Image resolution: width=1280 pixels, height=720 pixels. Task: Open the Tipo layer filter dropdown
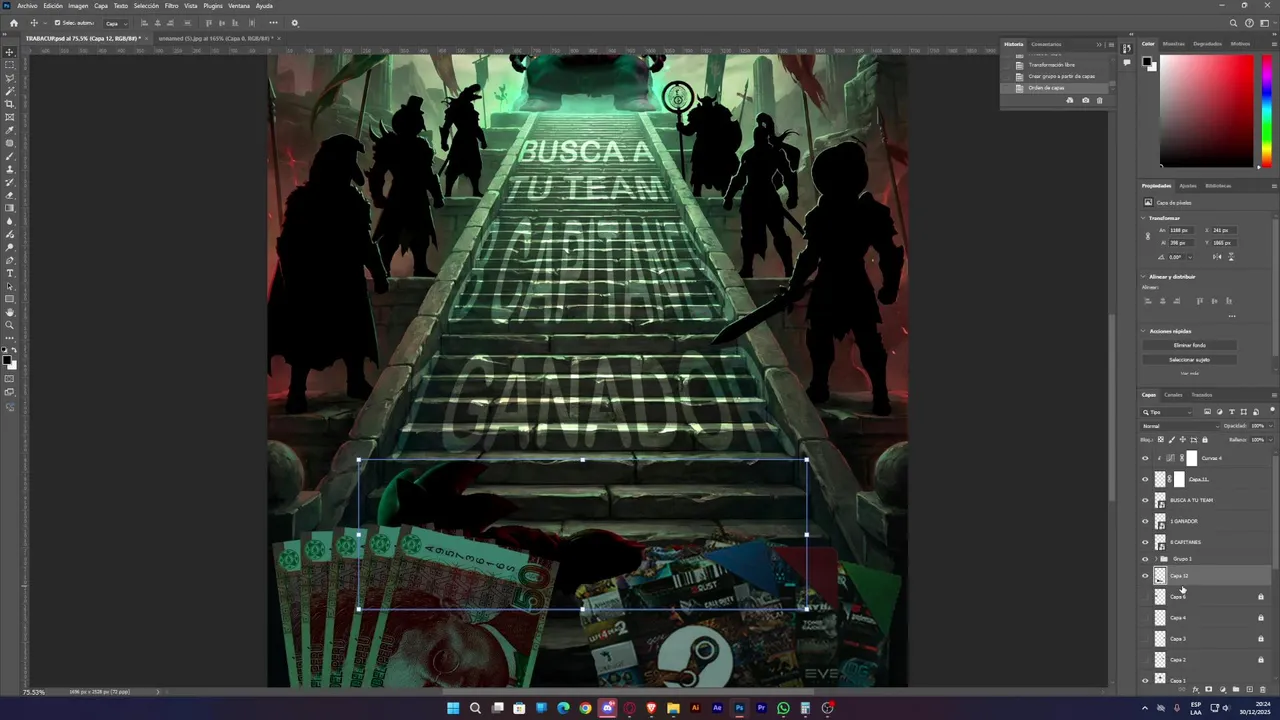pyautogui.click(x=1168, y=412)
